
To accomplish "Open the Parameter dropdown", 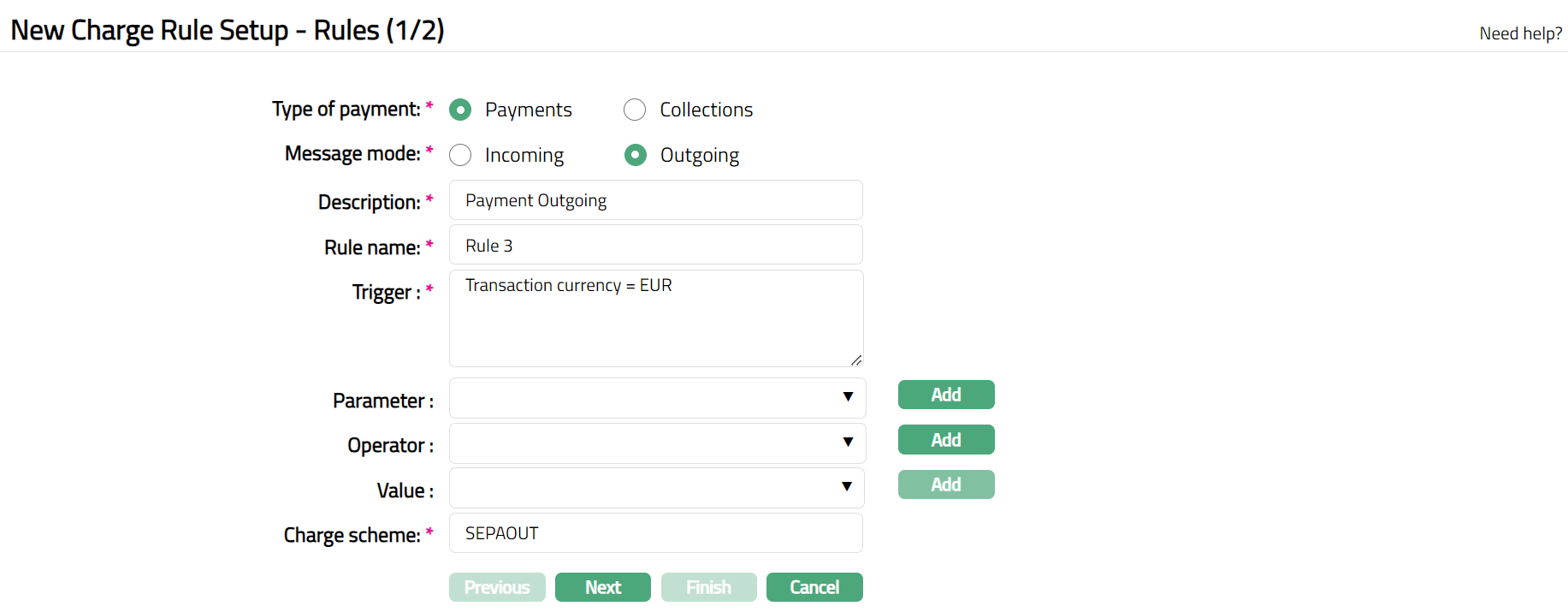I will 657,397.
